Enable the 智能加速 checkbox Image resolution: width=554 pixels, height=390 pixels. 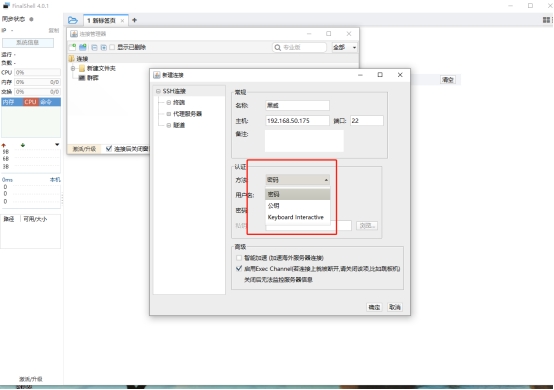point(239,258)
